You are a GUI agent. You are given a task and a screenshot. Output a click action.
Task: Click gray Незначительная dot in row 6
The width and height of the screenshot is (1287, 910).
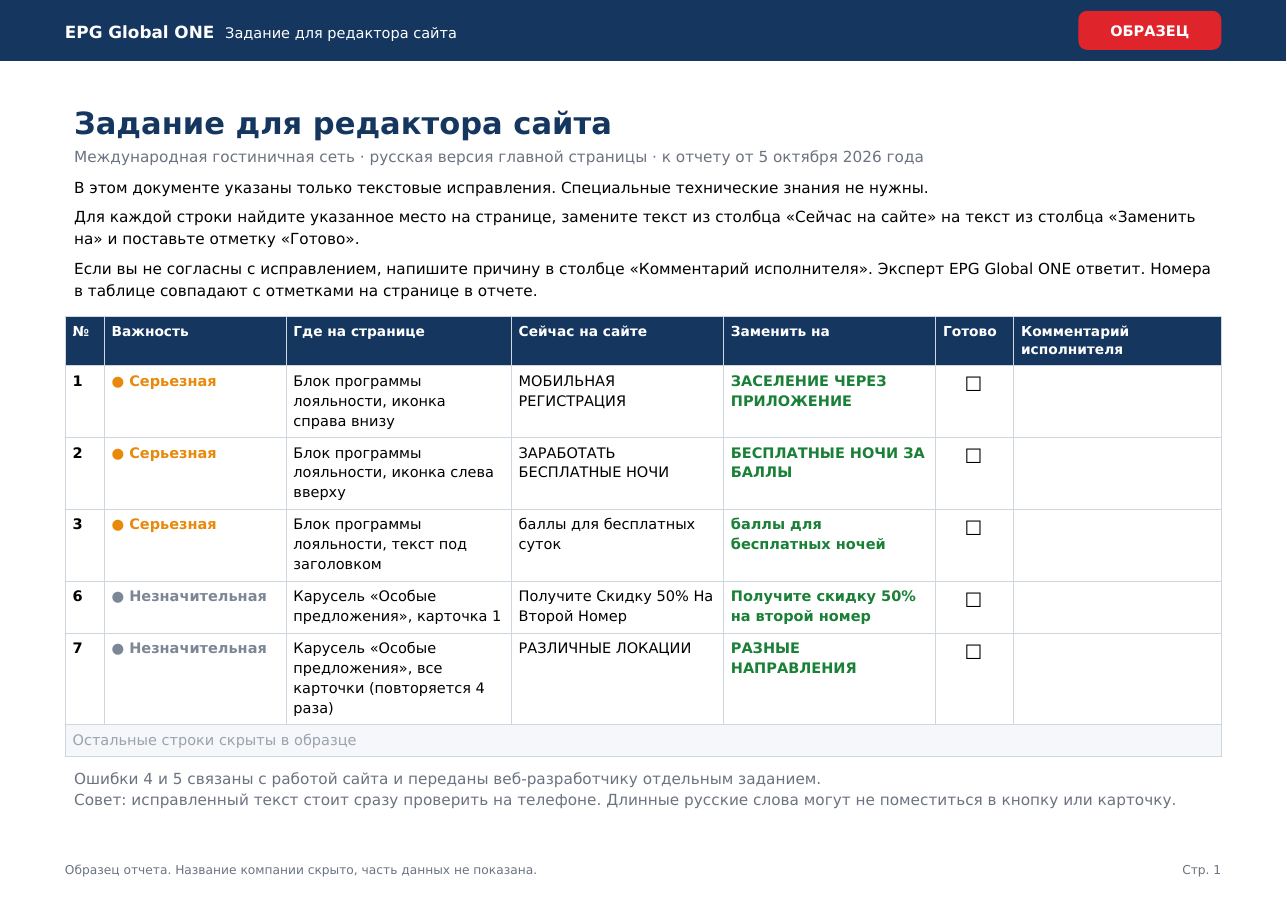pos(118,597)
